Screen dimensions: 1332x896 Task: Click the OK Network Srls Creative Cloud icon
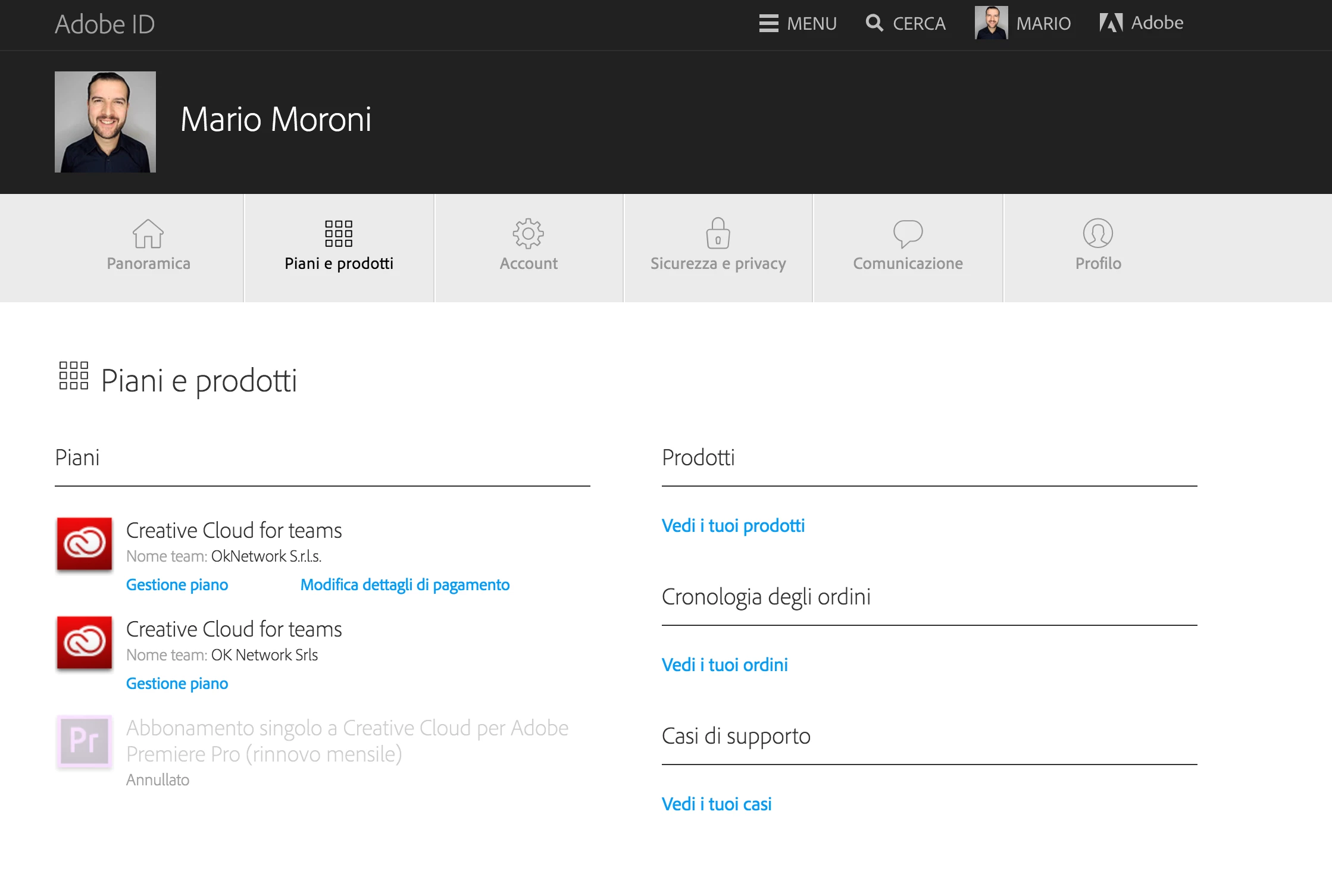pos(85,643)
